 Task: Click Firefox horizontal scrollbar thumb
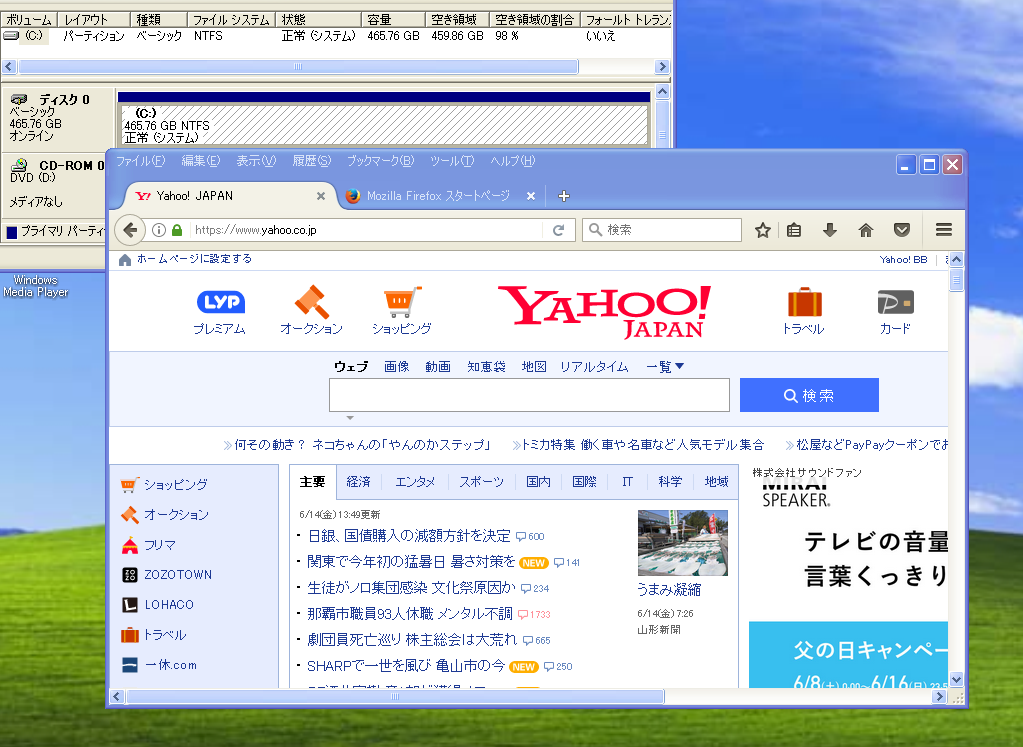tap(395, 697)
